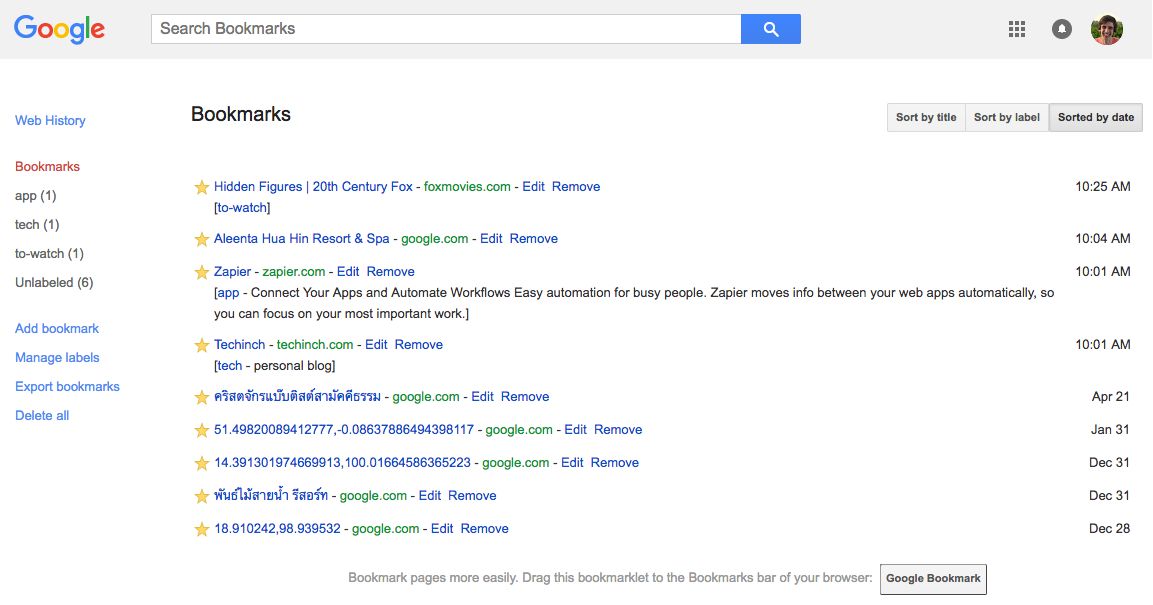Toggle the star beside Zapier bookmark
The image size is (1153, 605).
click(202, 272)
